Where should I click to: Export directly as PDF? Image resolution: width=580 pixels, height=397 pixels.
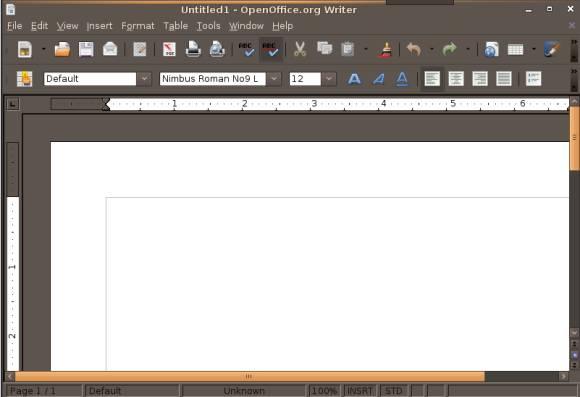(x=169, y=49)
